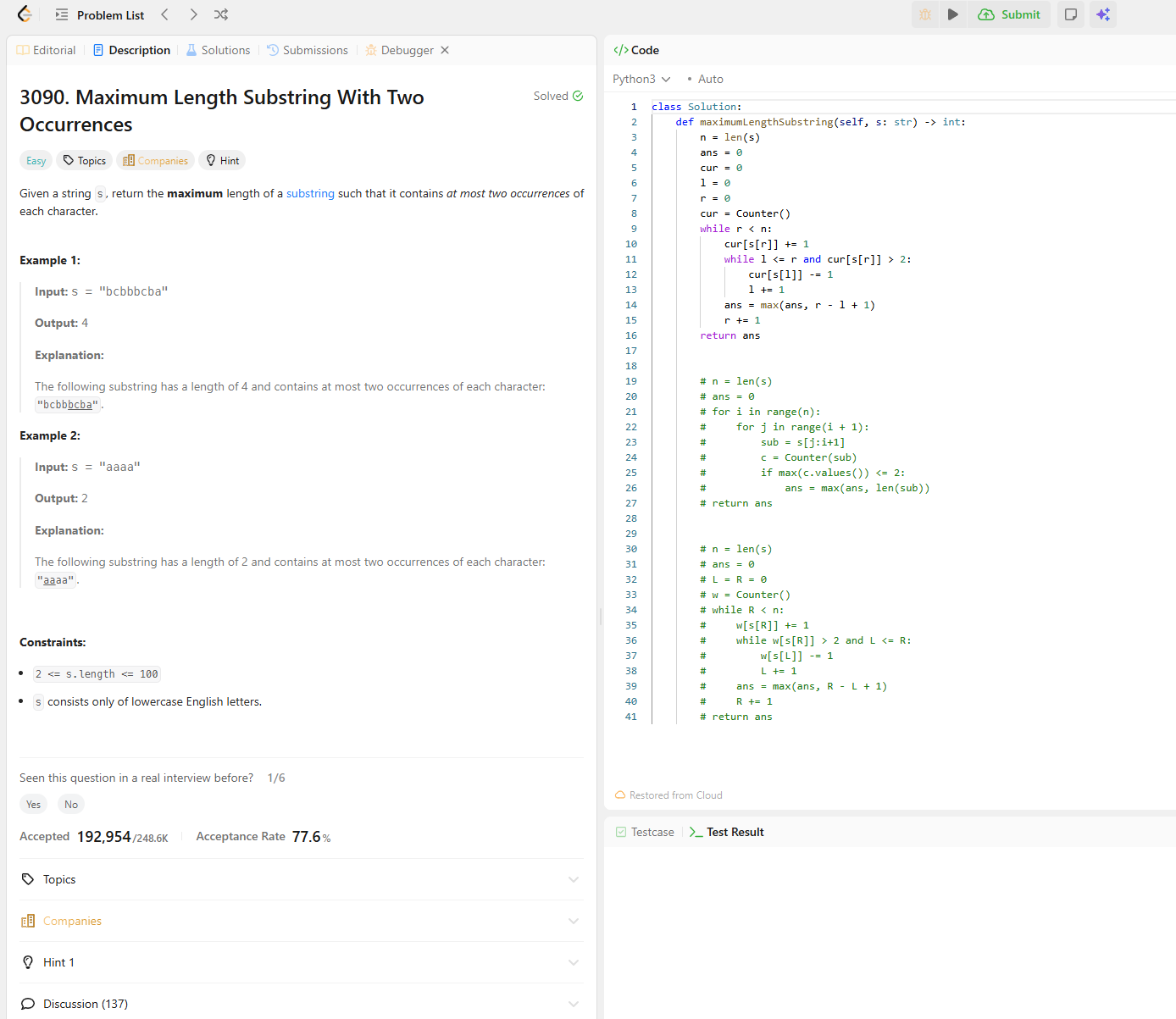Screen dimensions: 1176x1019
Task: Go to the next problem arrow
Action: pos(193,14)
